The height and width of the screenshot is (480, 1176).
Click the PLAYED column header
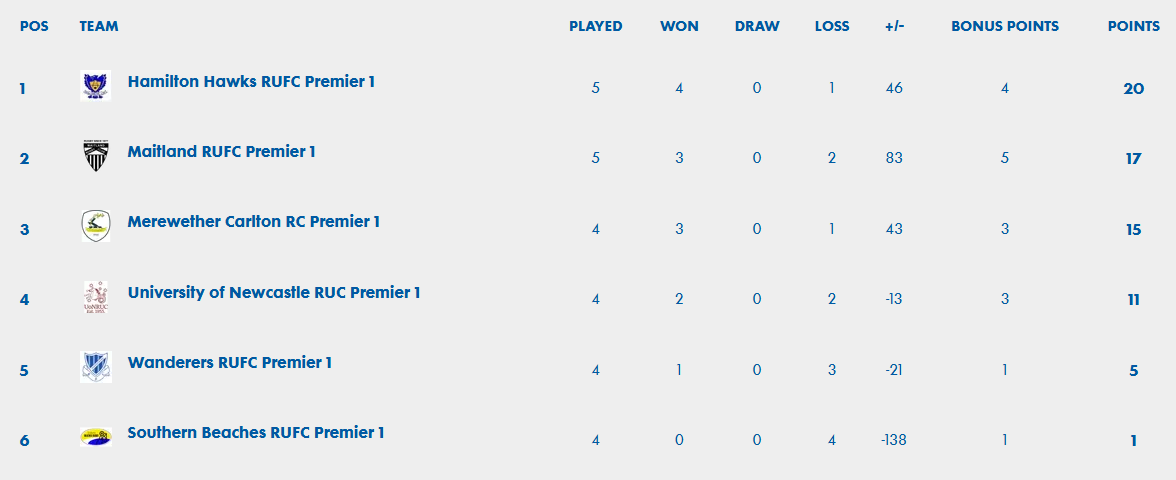click(596, 26)
